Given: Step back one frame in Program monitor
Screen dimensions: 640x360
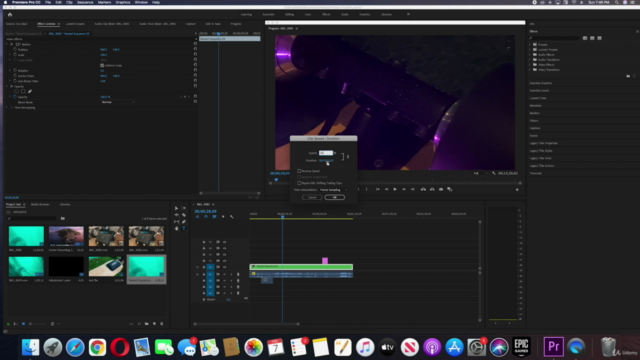Looking at the screenshot, I should point(386,189).
